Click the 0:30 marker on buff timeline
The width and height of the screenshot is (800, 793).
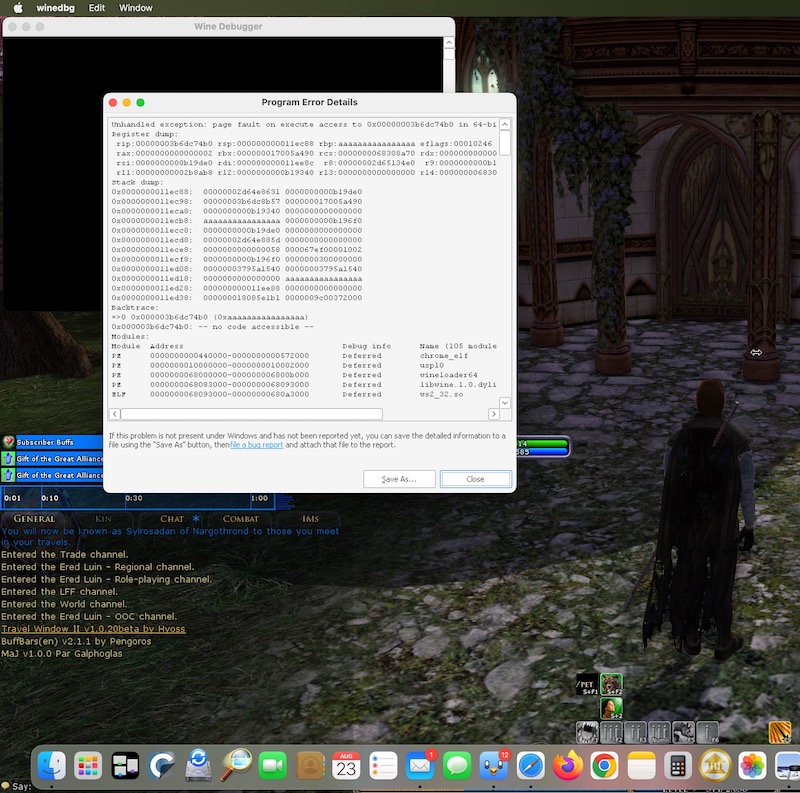coord(134,498)
